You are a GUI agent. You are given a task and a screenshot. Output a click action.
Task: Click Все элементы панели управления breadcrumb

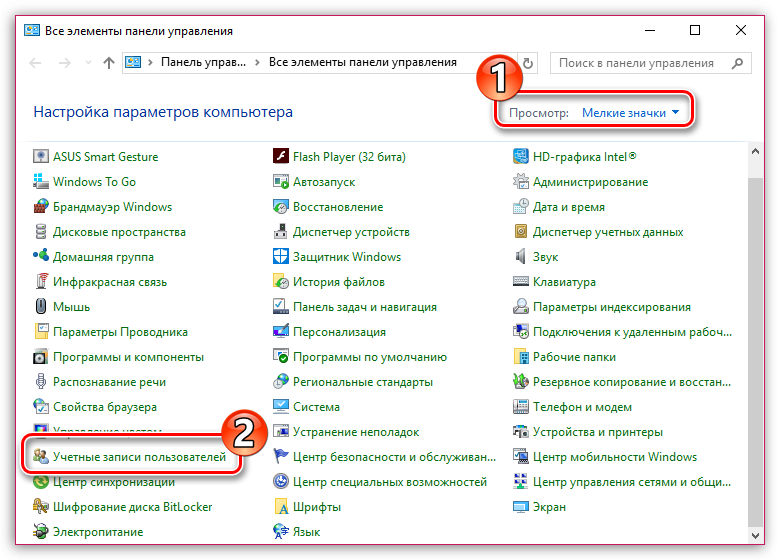click(x=363, y=62)
